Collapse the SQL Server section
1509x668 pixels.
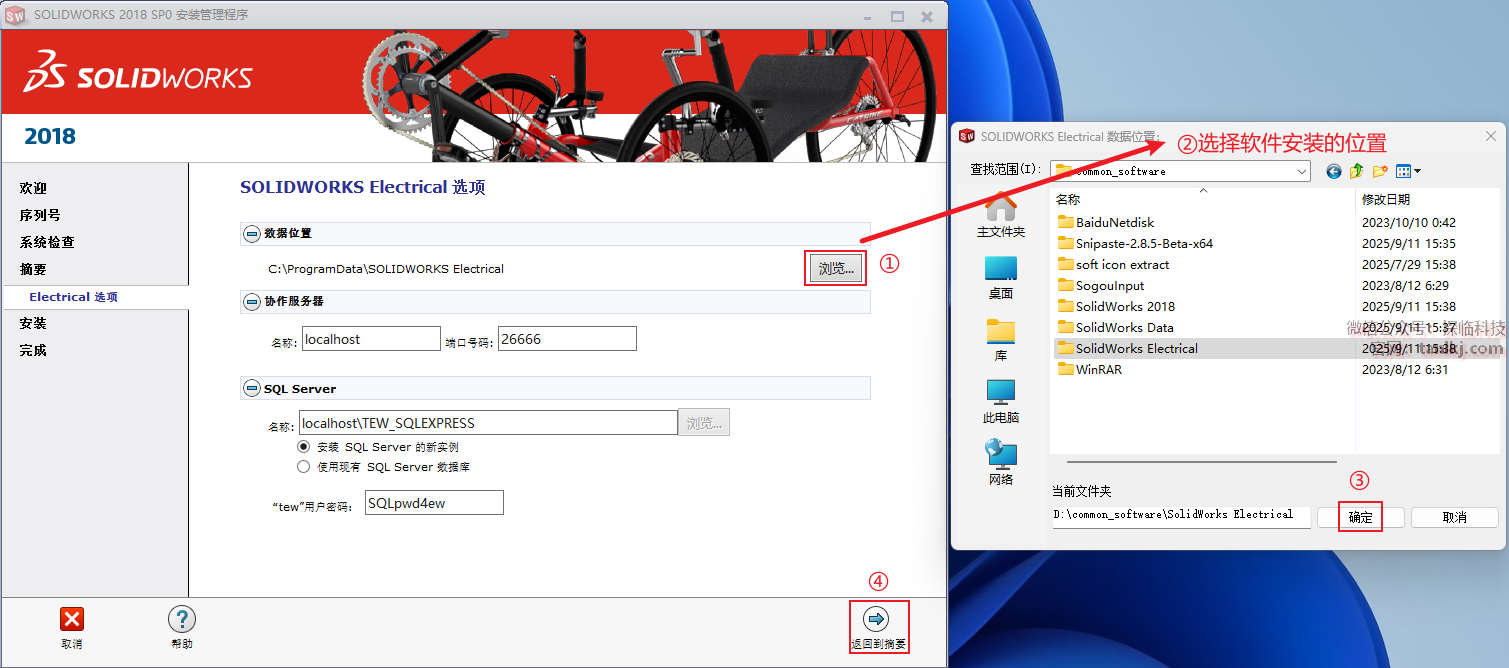[x=252, y=388]
